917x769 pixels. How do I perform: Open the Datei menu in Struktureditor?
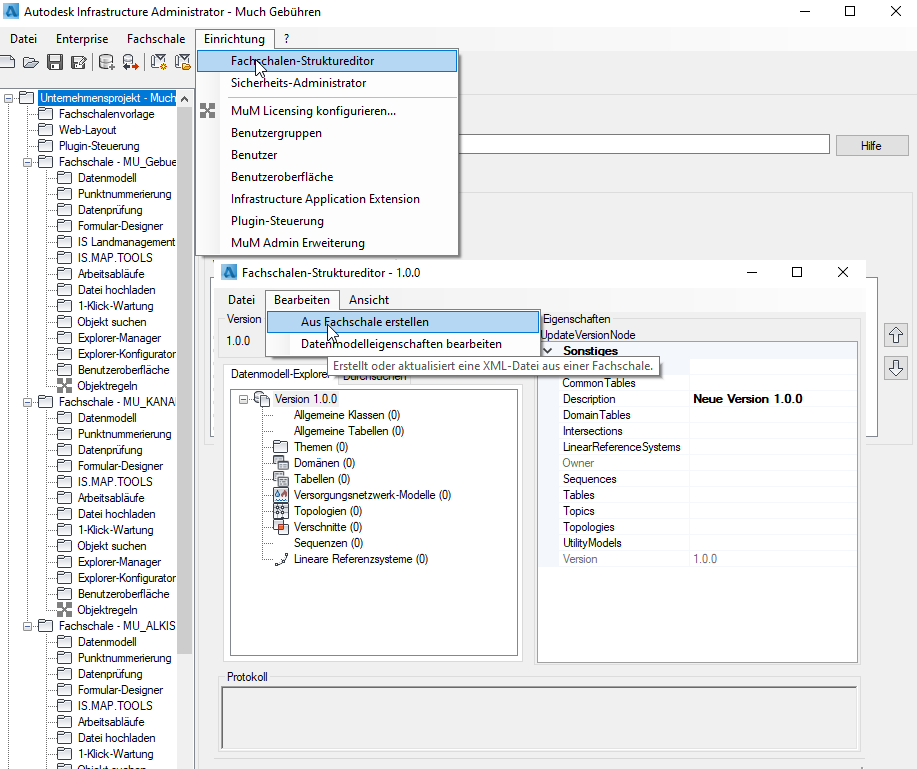click(242, 299)
